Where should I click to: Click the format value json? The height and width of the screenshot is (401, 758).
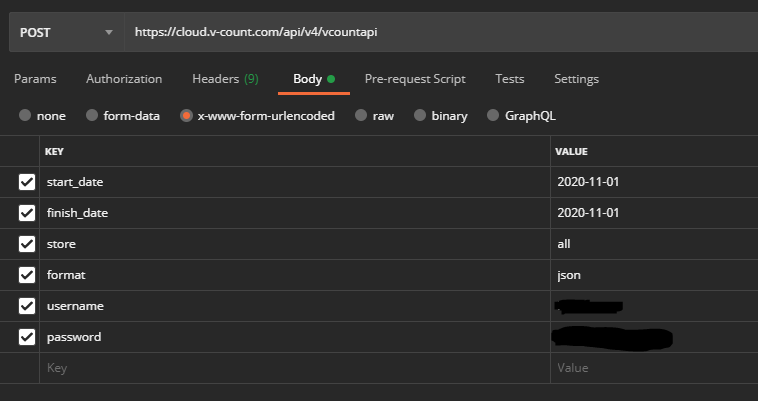[x=569, y=275]
